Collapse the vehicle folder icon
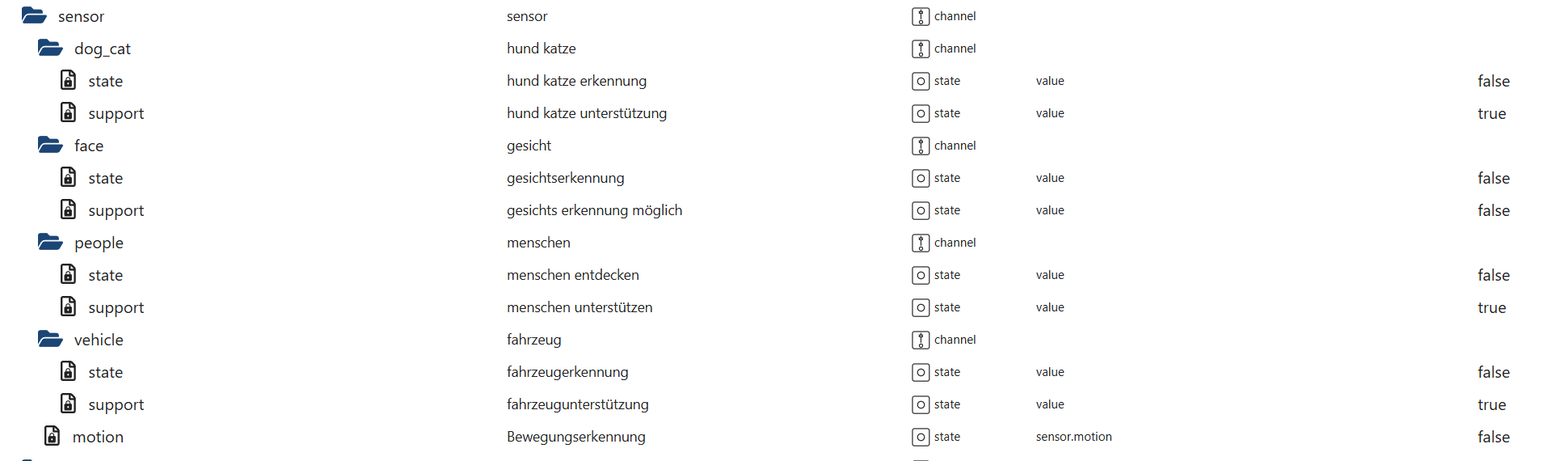 50,339
